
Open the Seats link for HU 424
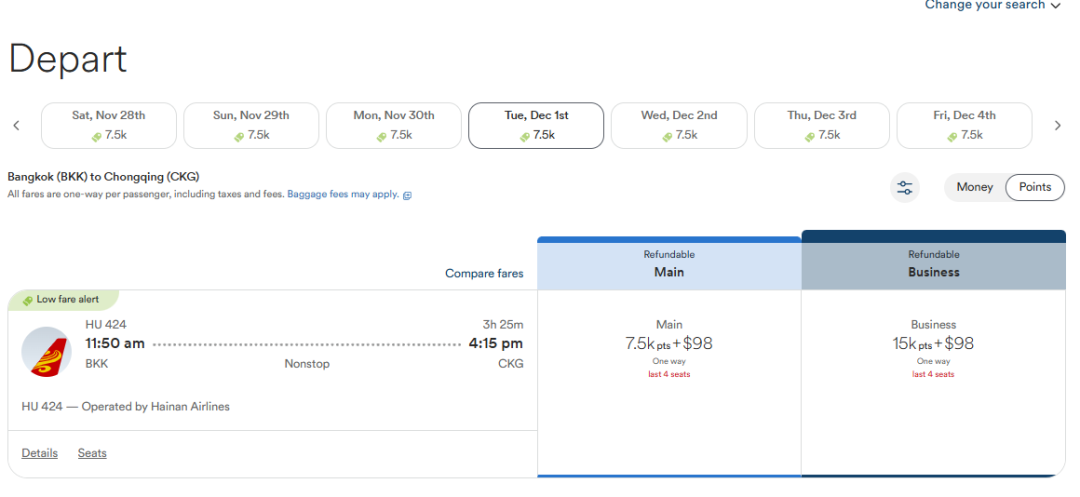(92, 453)
